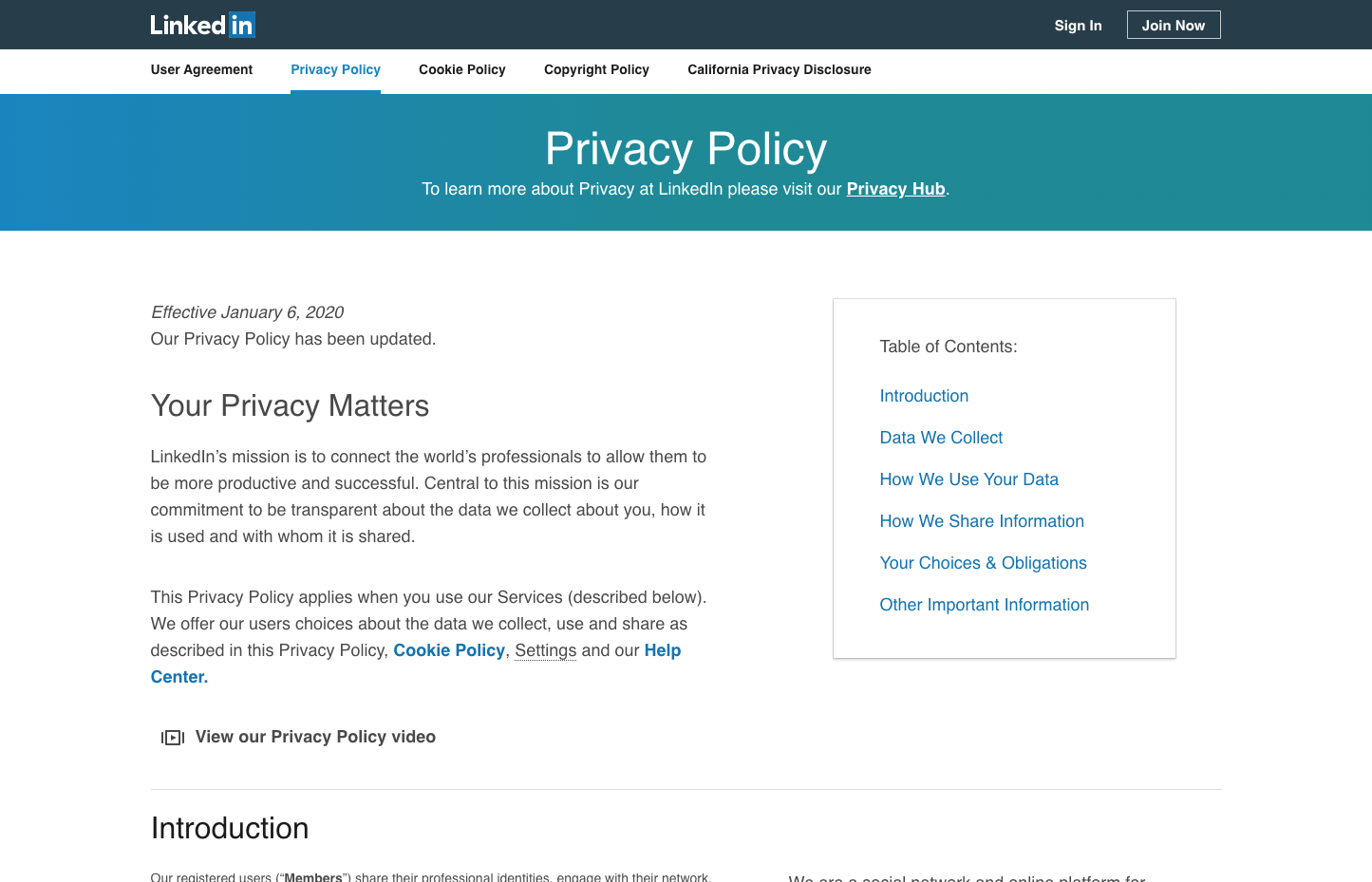The height and width of the screenshot is (882, 1372).
Task: Switch to the User Agreement tab
Action: (x=201, y=69)
